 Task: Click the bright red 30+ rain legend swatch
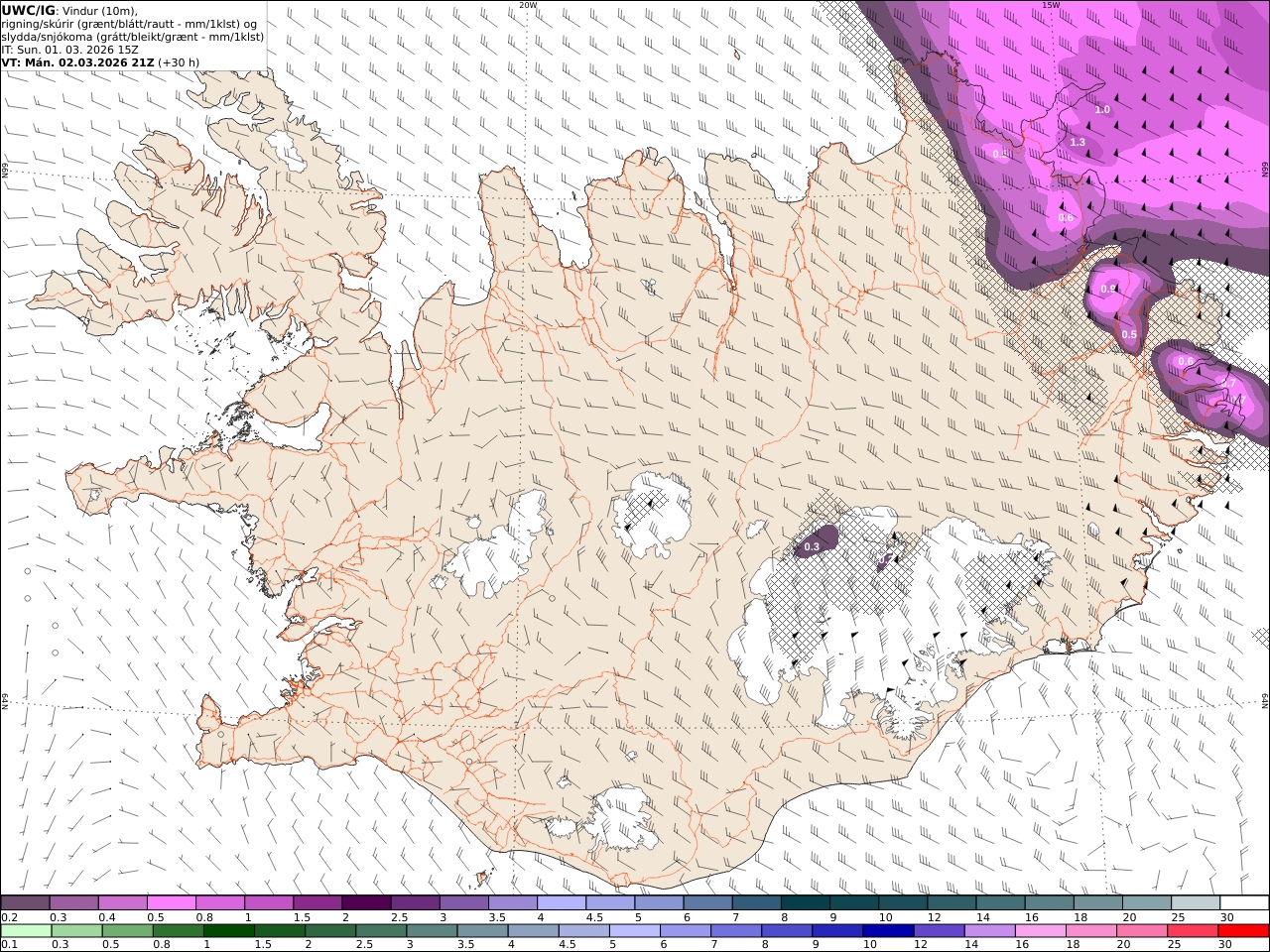click(x=1243, y=931)
